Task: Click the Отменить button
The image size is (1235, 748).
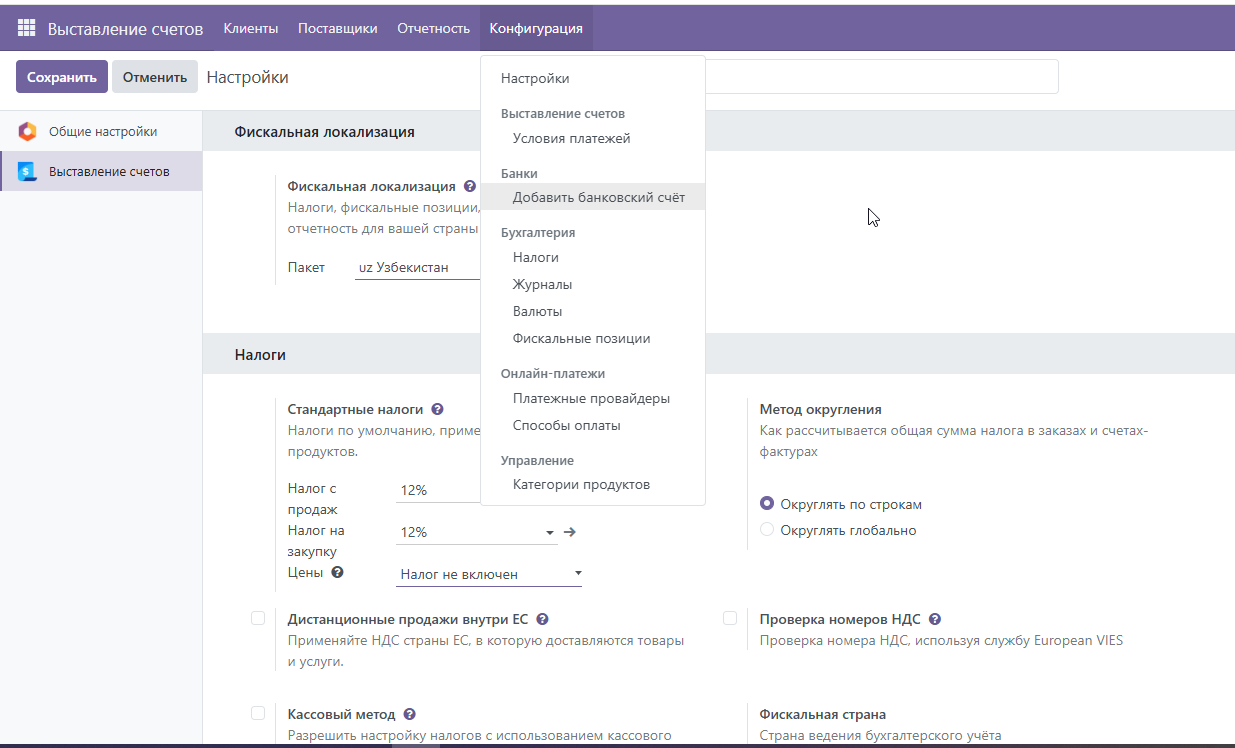Action: click(x=155, y=77)
